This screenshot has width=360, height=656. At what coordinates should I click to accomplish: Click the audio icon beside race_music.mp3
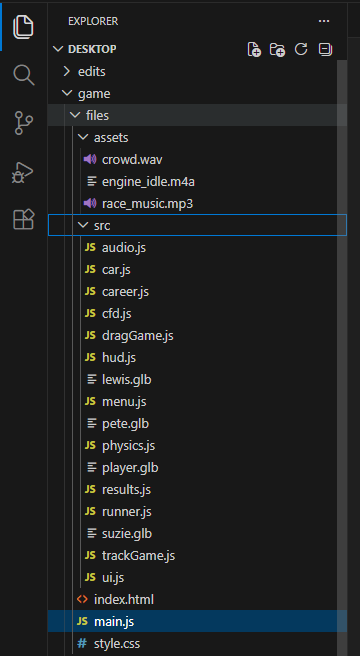tap(90, 204)
